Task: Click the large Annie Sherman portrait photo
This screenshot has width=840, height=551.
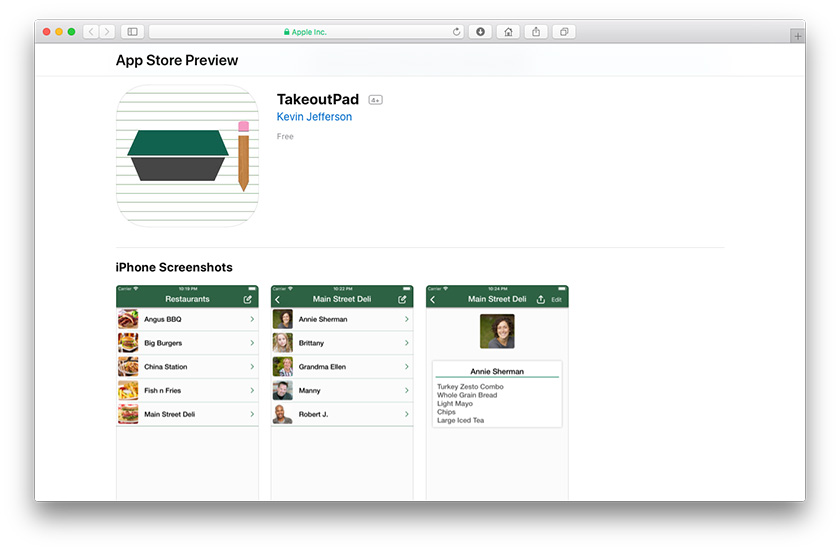Action: [497, 331]
